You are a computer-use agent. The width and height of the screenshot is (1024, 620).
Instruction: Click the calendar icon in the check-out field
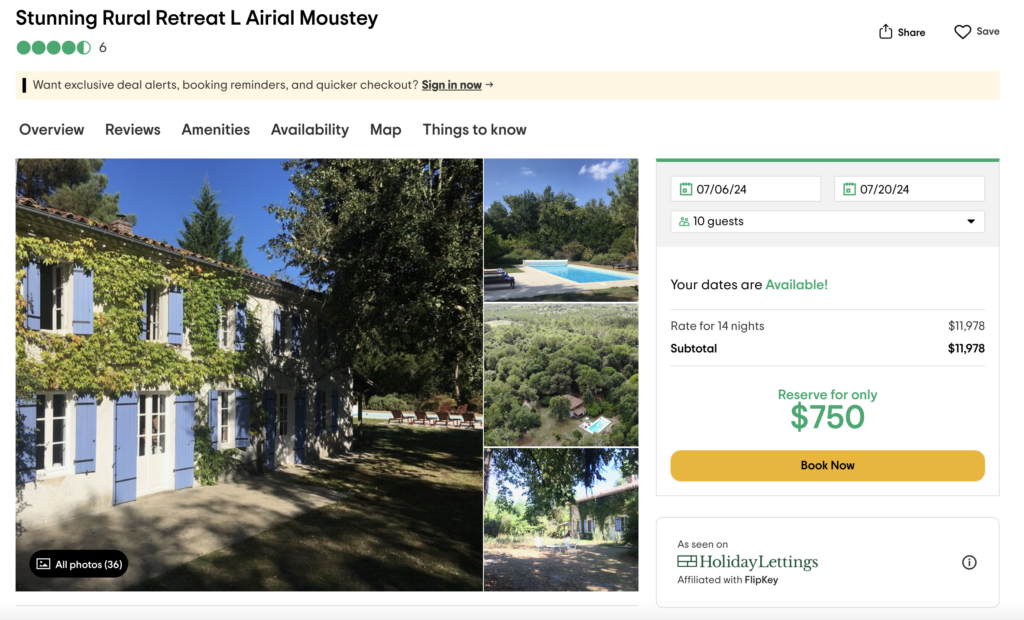click(851, 188)
